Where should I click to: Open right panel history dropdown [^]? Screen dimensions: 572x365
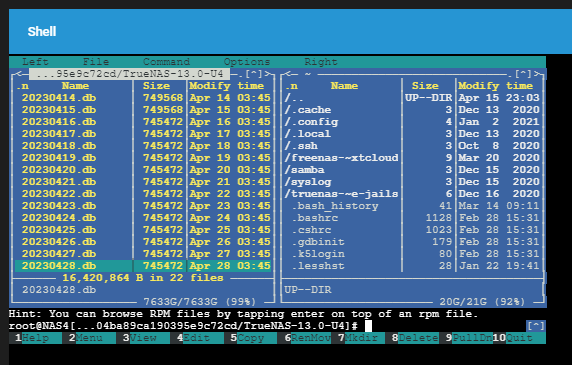(x=523, y=74)
